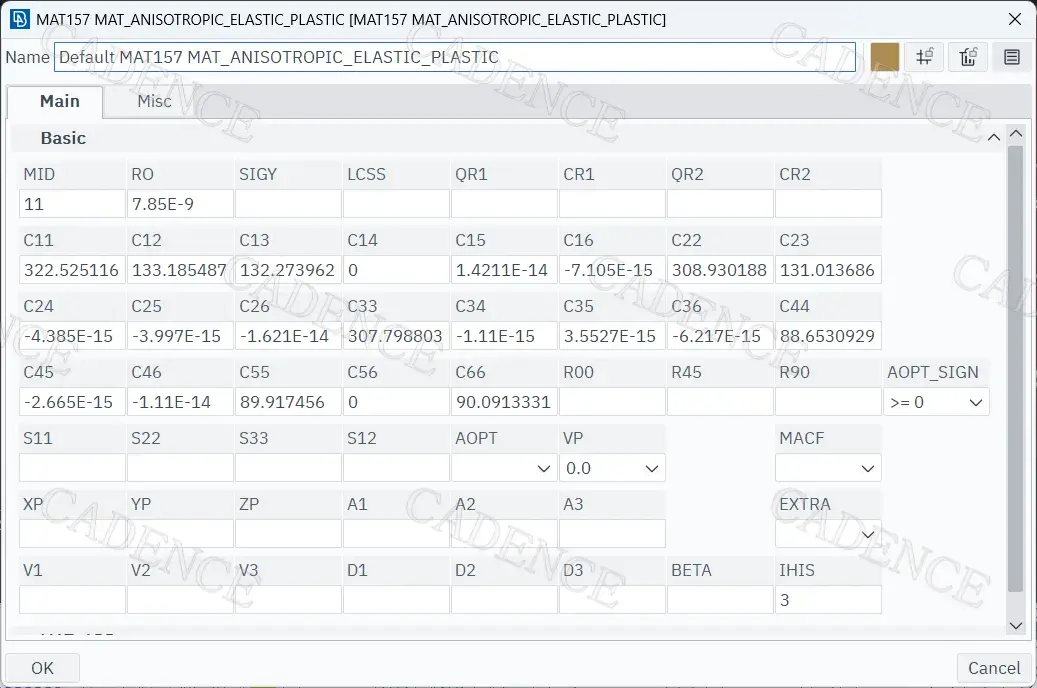Open the parameter settings icon beside color swatch
1037x688 pixels.
[x=925, y=57]
